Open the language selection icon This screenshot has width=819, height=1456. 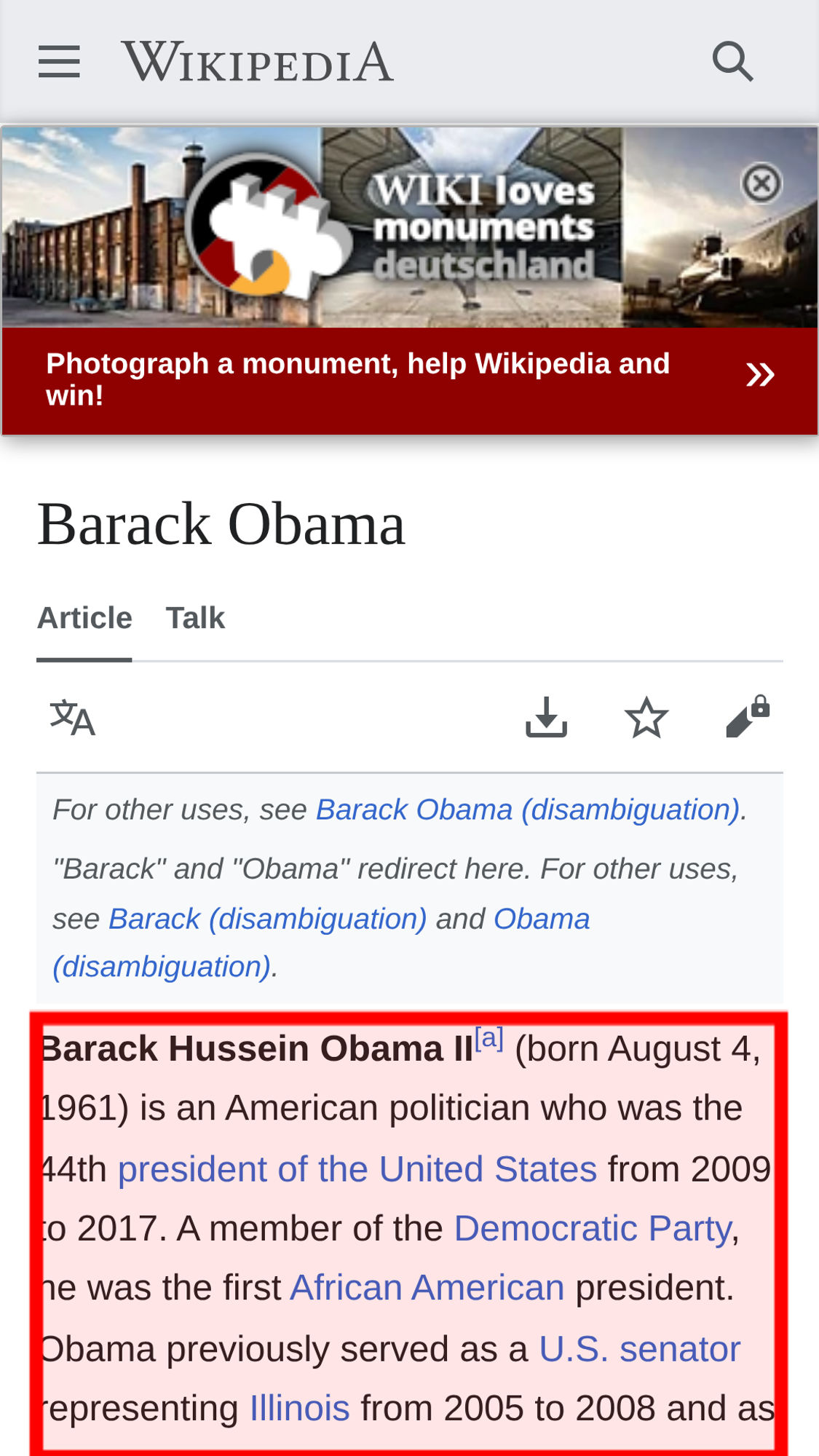pyautogui.click(x=72, y=718)
